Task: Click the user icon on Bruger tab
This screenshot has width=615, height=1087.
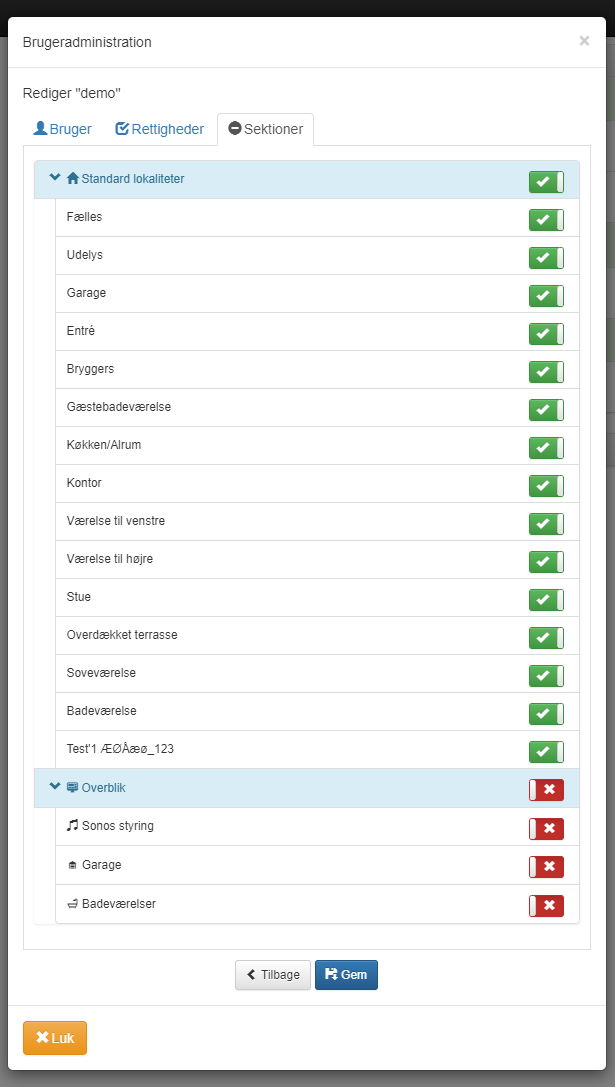Action: pos(40,128)
